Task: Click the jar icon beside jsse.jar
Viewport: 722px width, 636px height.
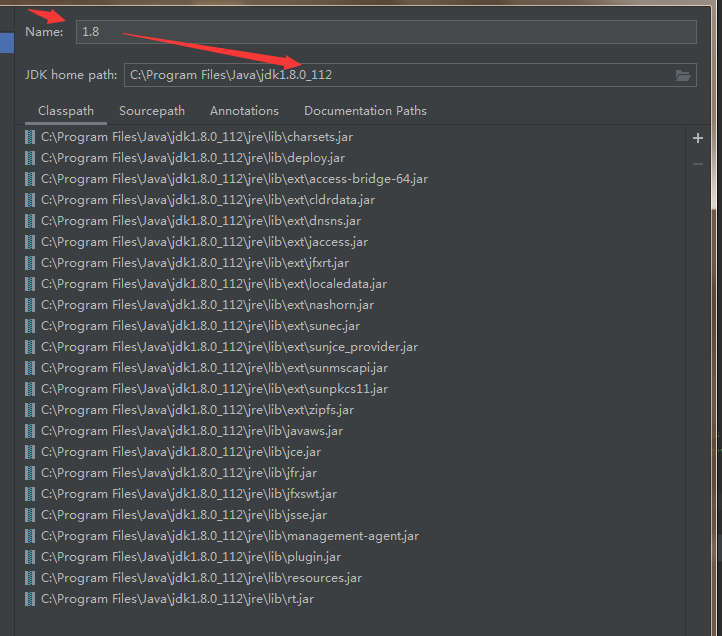Action: (x=30, y=515)
